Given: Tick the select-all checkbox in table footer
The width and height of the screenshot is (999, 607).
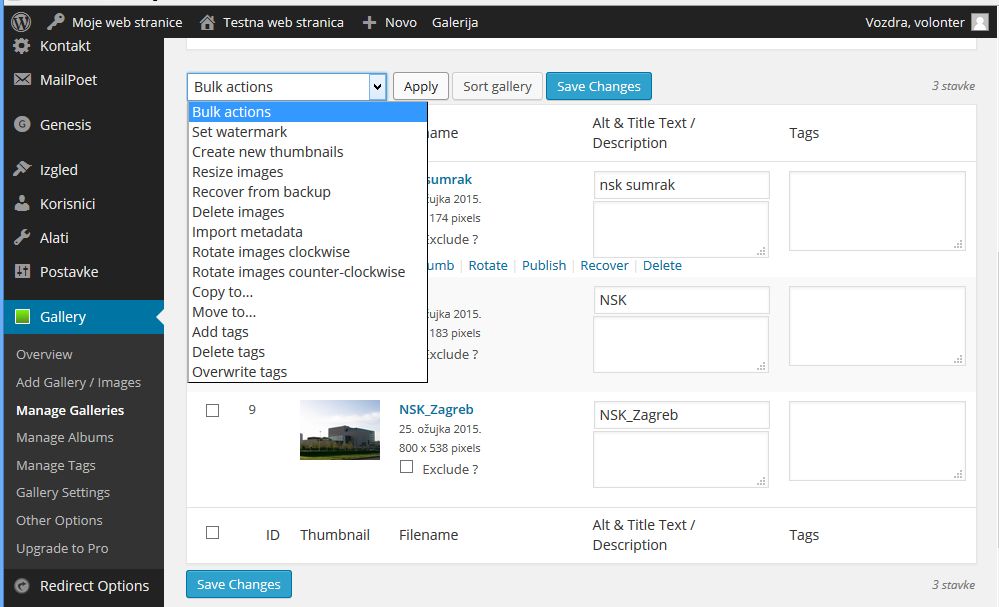Looking at the screenshot, I should [213, 532].
